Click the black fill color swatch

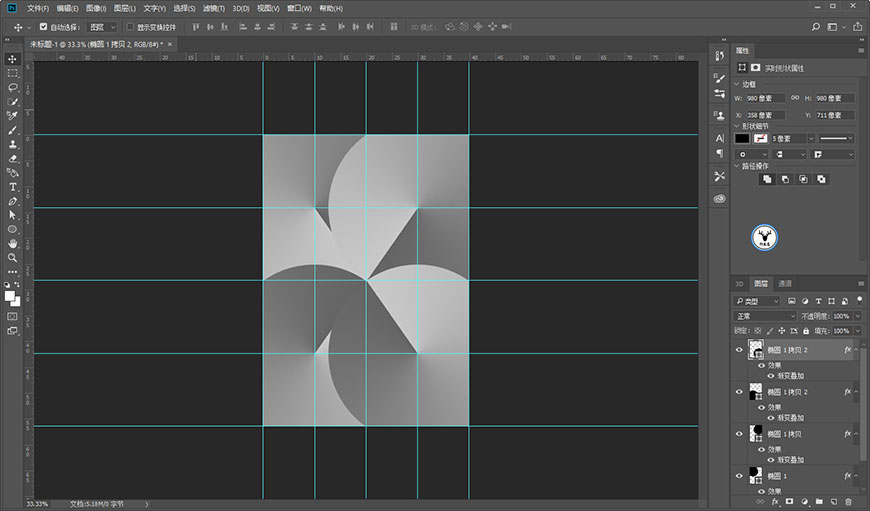pyautogui.click(x=742, y=139)
